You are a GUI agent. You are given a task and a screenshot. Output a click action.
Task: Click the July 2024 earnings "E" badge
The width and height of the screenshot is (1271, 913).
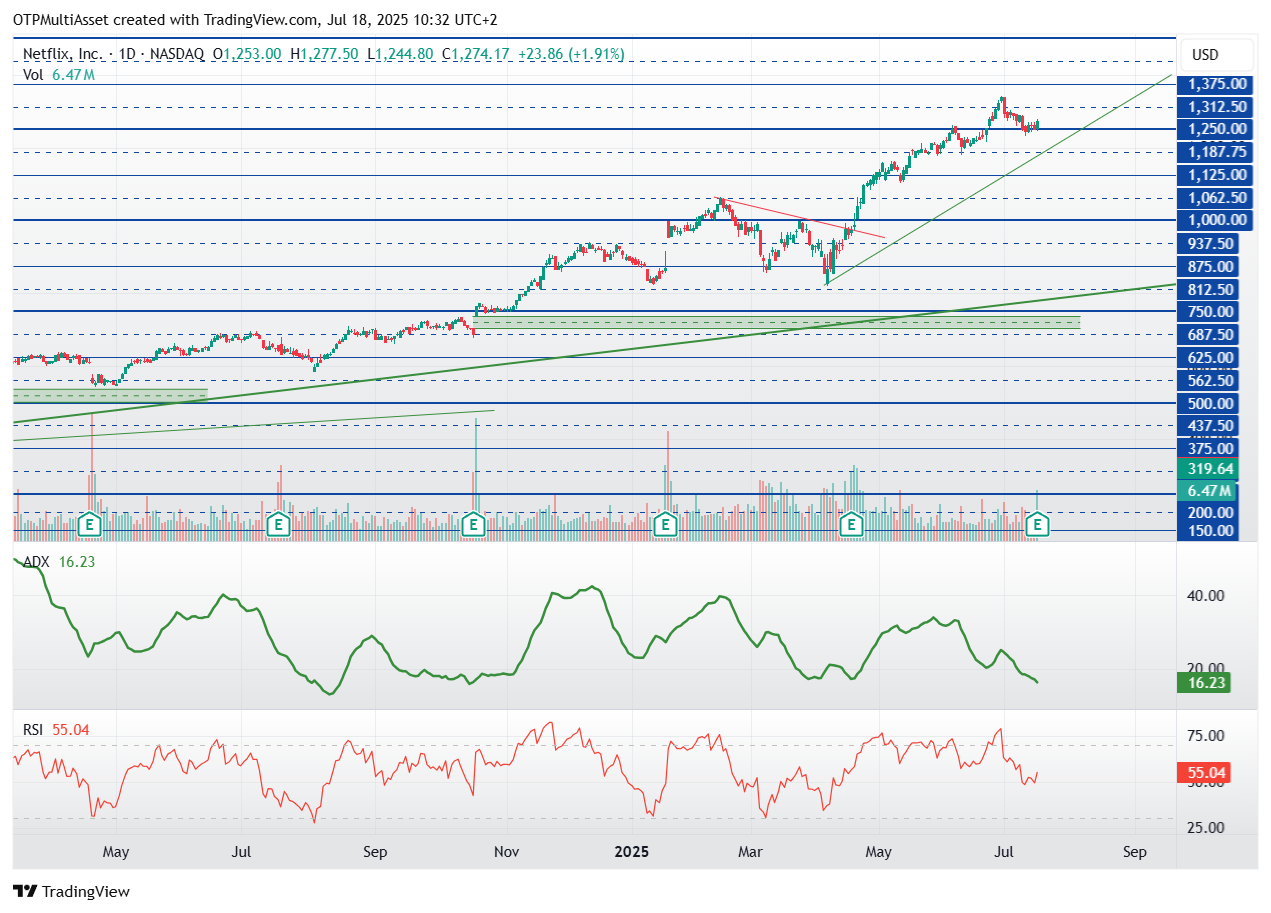[277, 524]
